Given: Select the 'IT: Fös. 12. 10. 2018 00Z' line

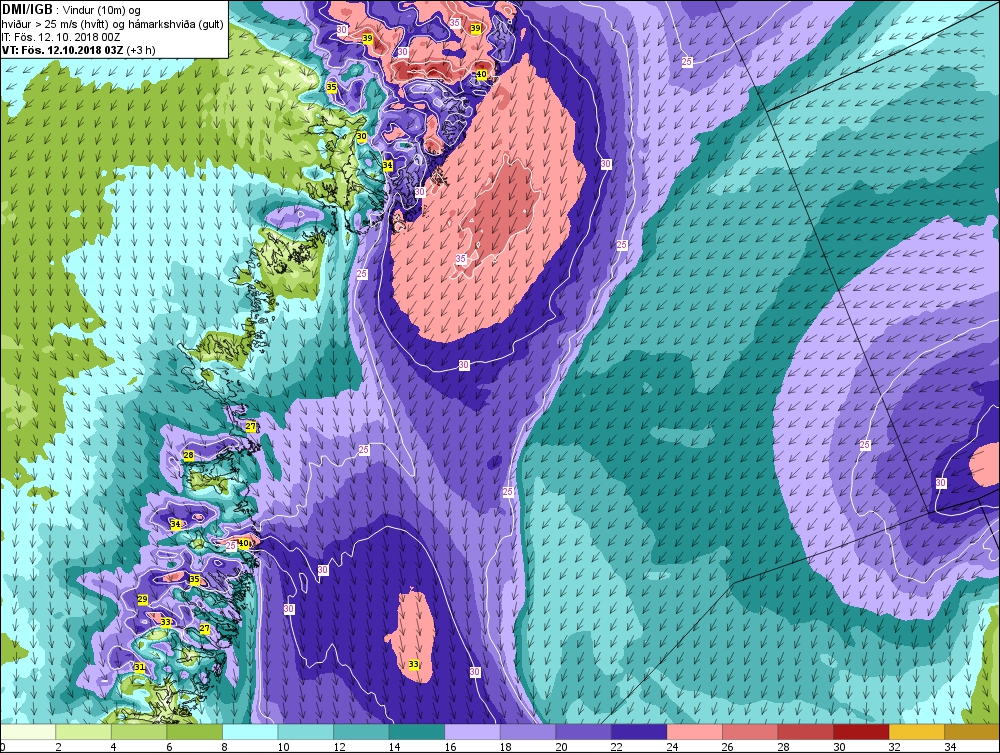Looking at the screenshot, I should [61, 37].
